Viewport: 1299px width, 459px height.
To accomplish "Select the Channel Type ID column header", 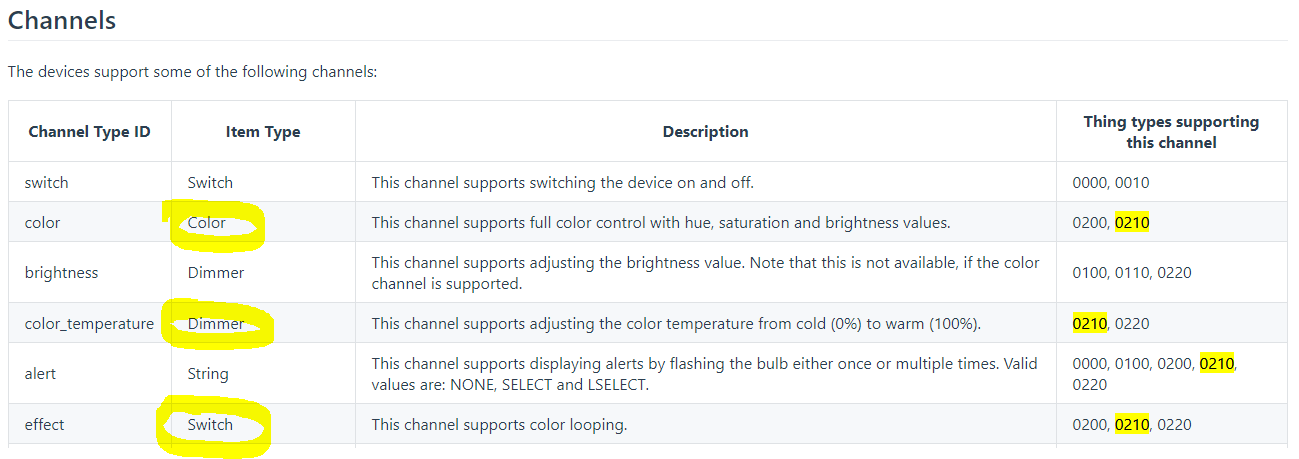I will pyautogui.click(x=90, y=132).
